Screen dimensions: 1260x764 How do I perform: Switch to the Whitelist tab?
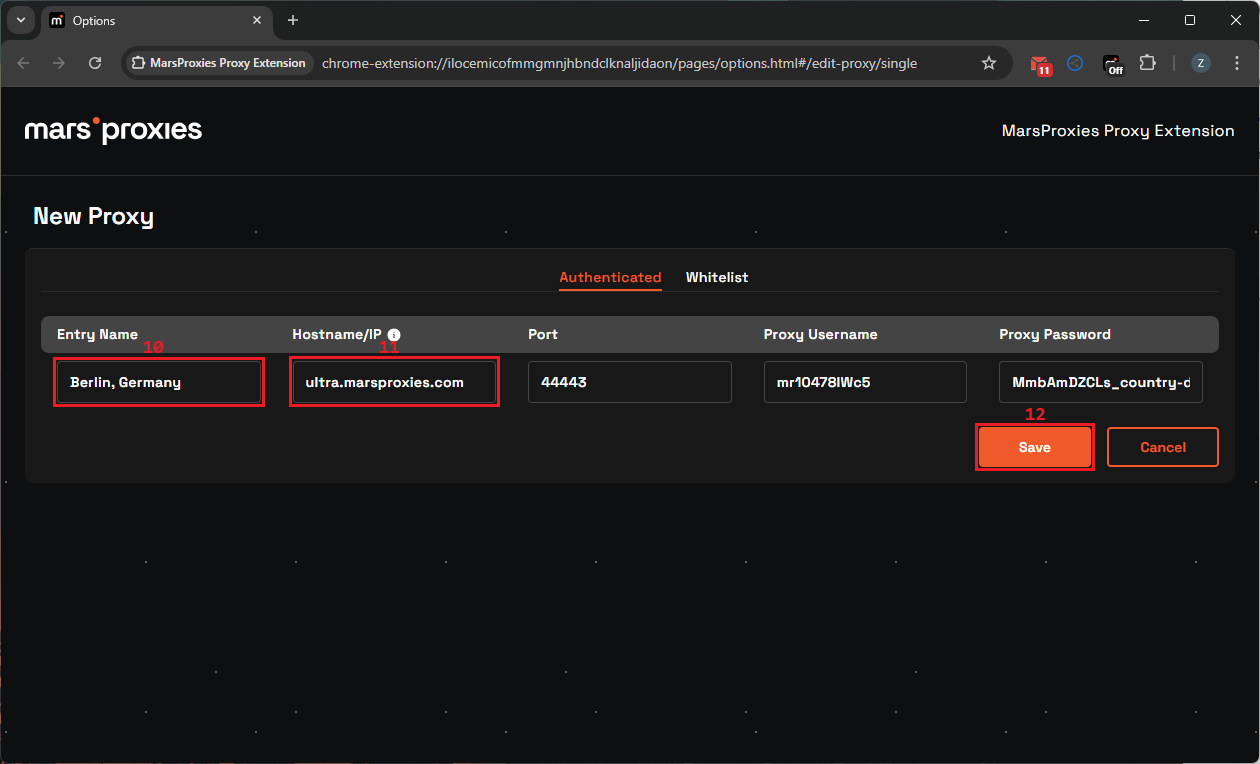[716, 277]
